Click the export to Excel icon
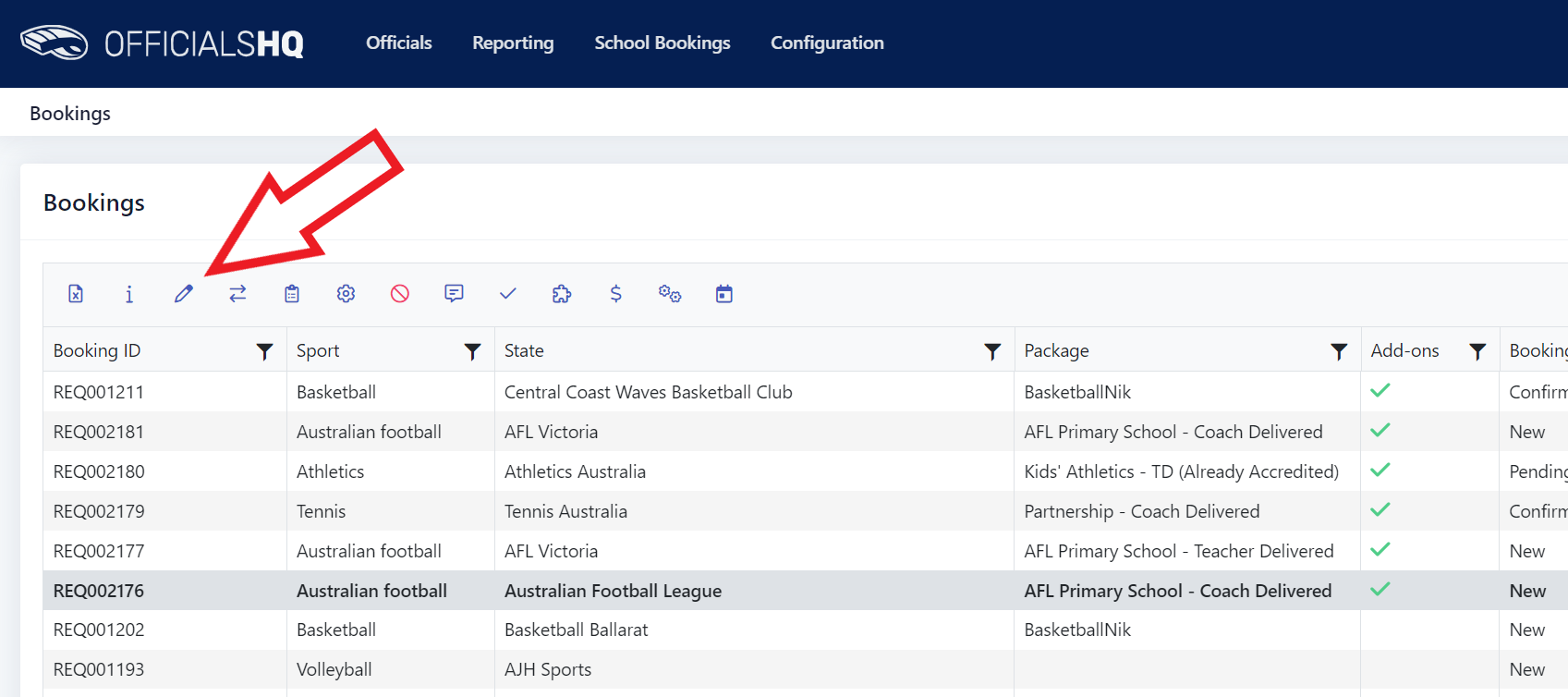 76,294
